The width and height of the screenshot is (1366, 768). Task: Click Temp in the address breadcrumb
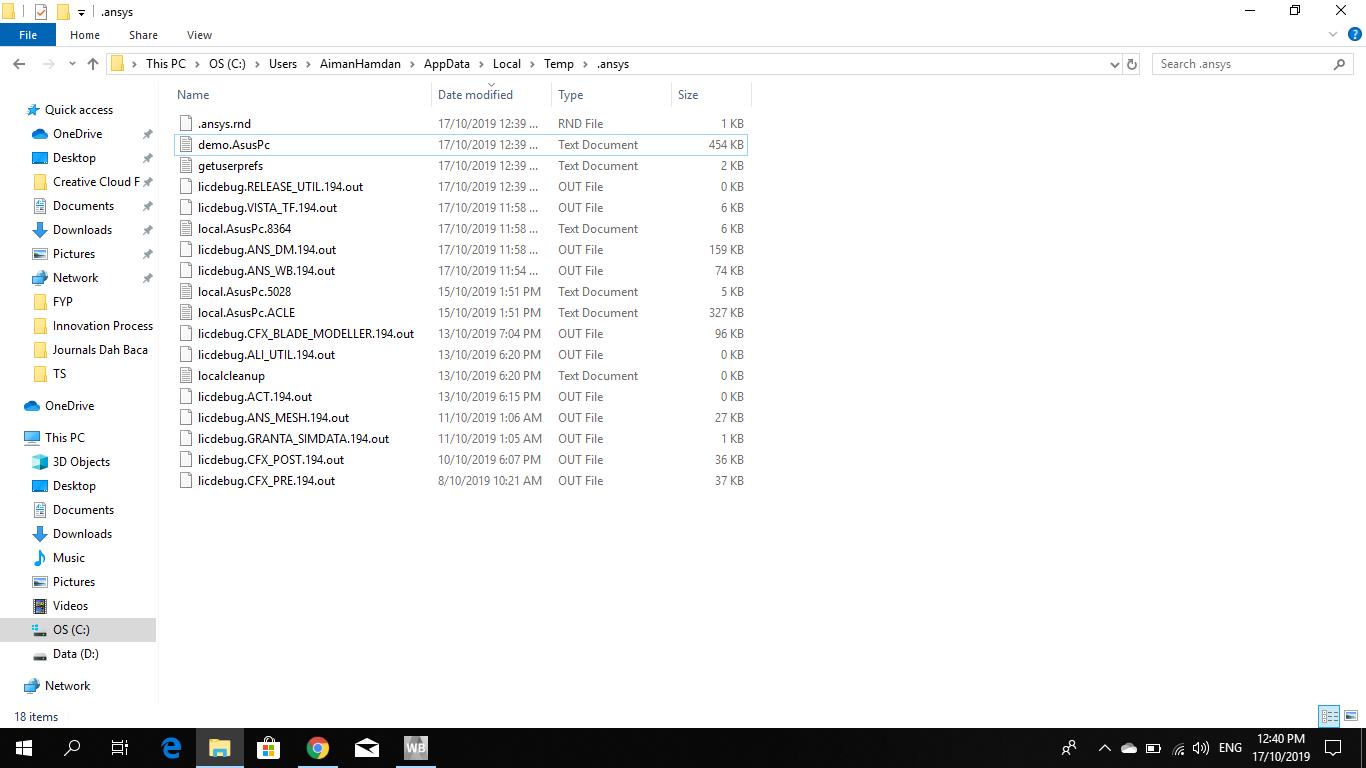tap(559, 64)
